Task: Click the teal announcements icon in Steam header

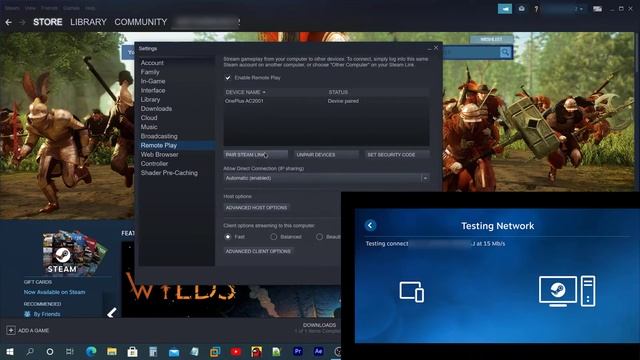Action: [x=505, y=9]
